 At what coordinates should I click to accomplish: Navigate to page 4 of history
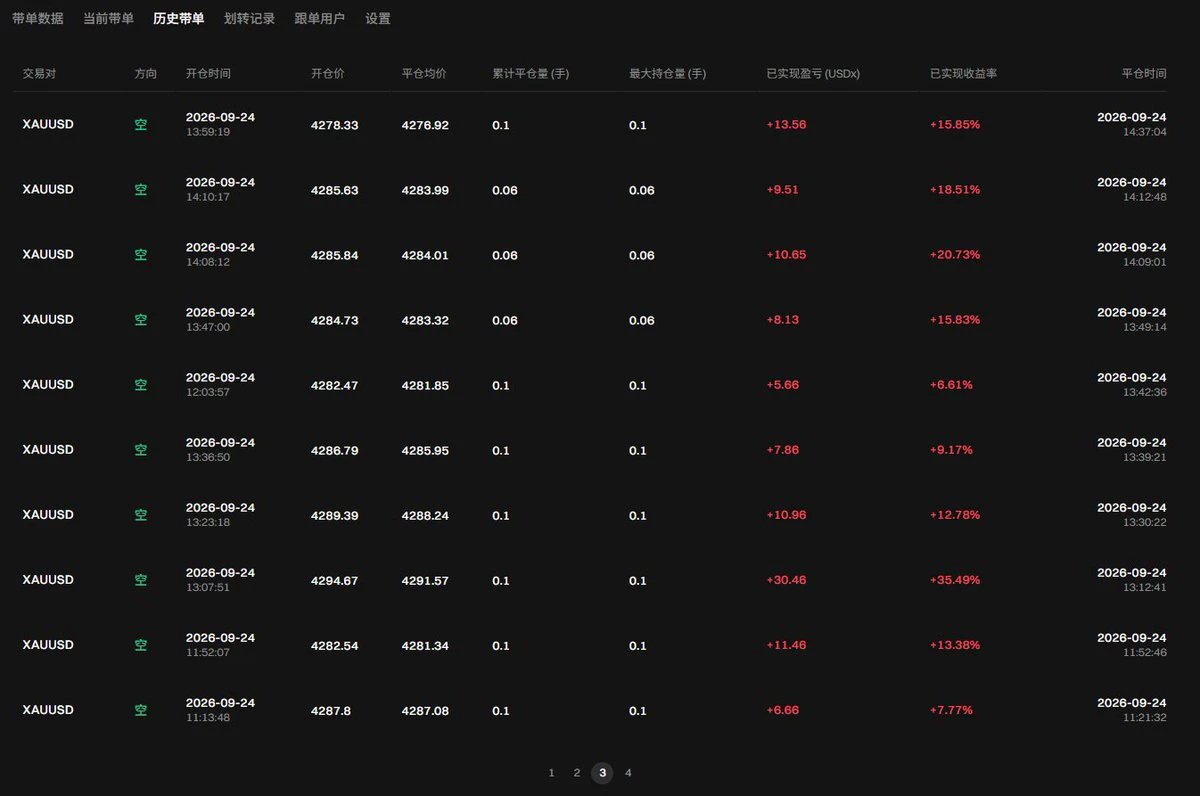[628, 773]
